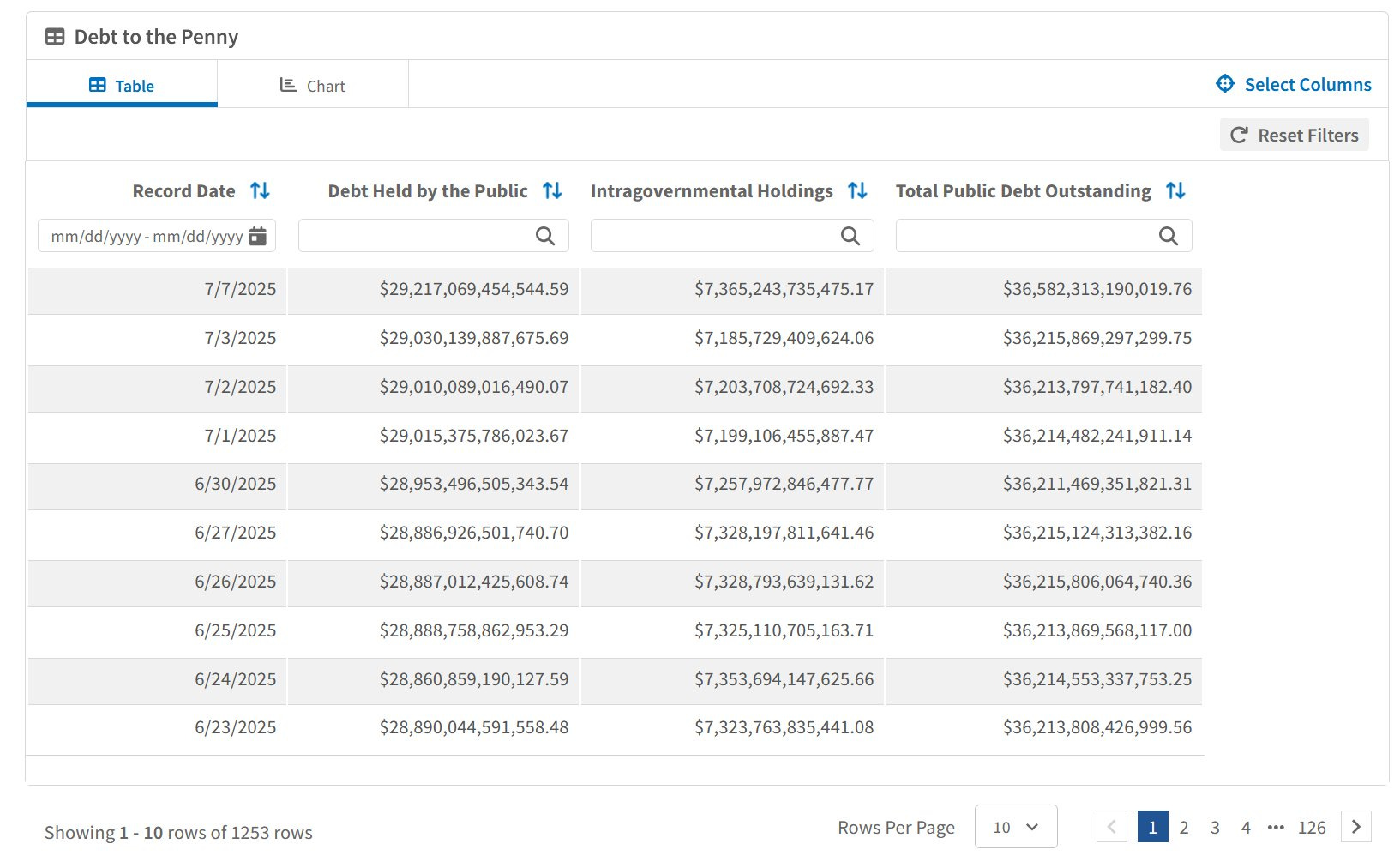Screen dimensions: 1400x868
Task: Focus Total Public Debt Outstanding filter field
Action: (1044, 236)
